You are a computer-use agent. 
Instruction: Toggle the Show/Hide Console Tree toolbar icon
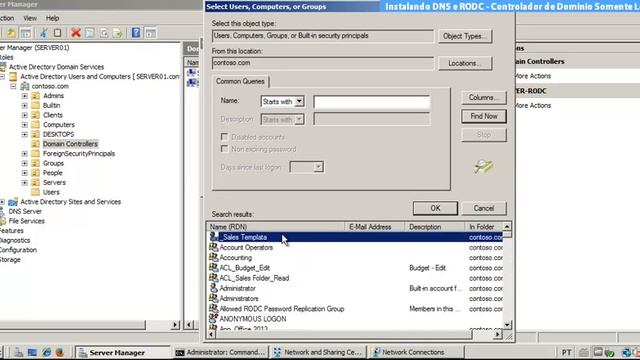[x=26, y=33]
